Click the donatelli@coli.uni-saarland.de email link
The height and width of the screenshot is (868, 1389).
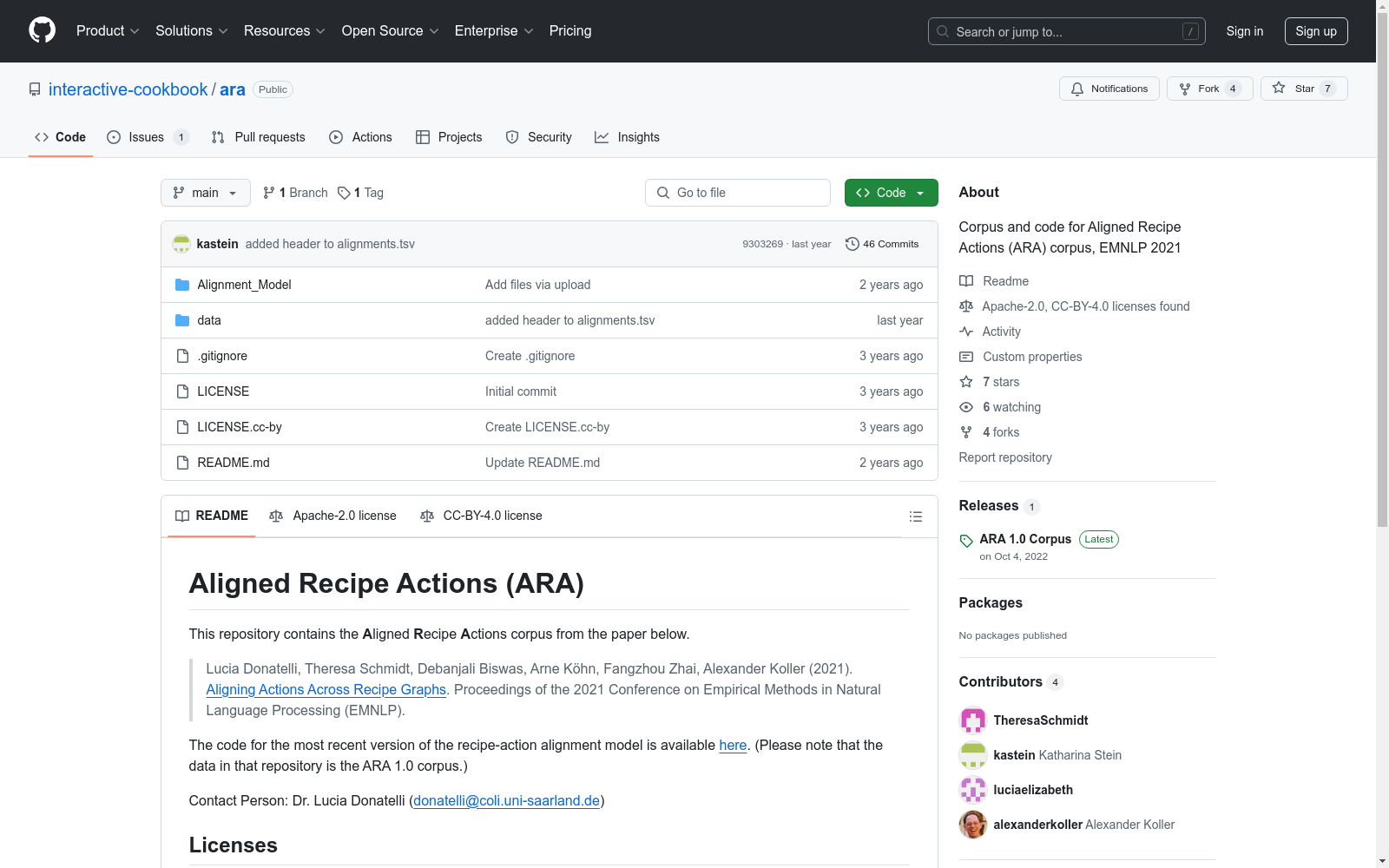tap(507, 800)
